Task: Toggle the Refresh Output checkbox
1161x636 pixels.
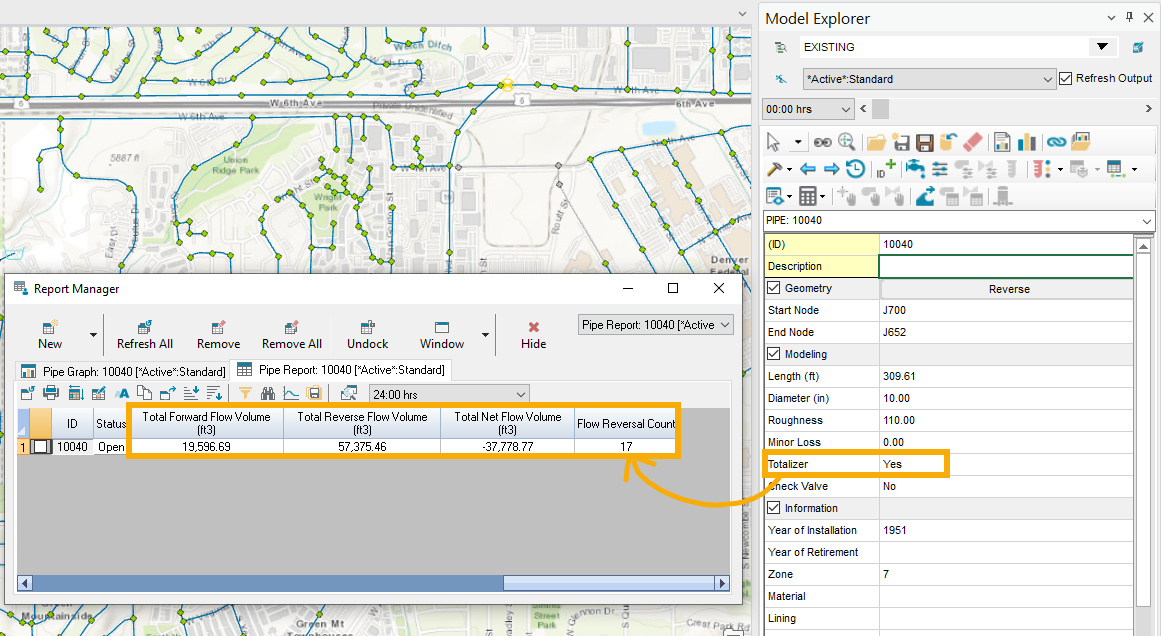Action: pyautogui.click(x=1065, y=78)
